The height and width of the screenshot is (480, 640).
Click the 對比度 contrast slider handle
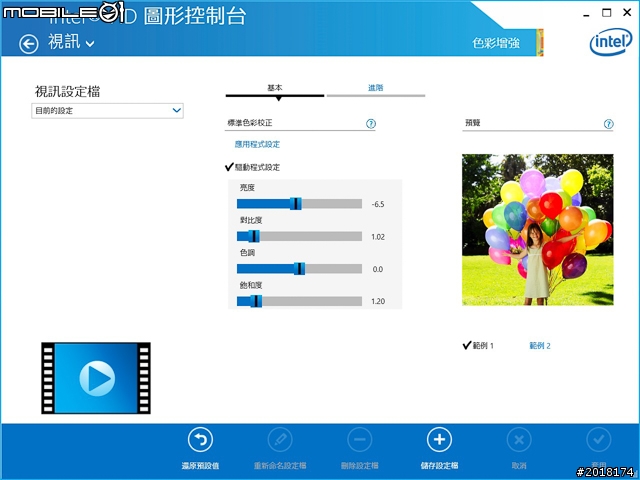tap(253, 236)
